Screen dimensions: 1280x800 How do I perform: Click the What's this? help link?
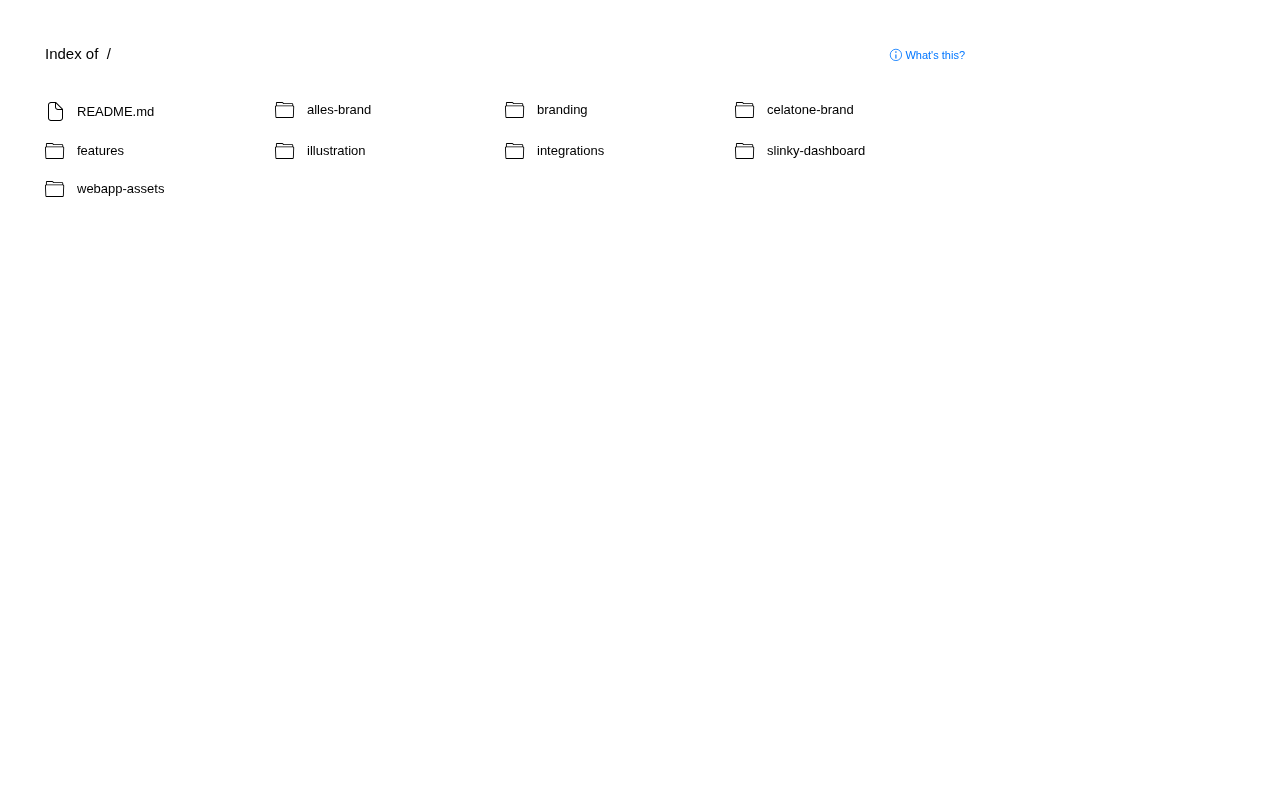[x=935, y=55]
